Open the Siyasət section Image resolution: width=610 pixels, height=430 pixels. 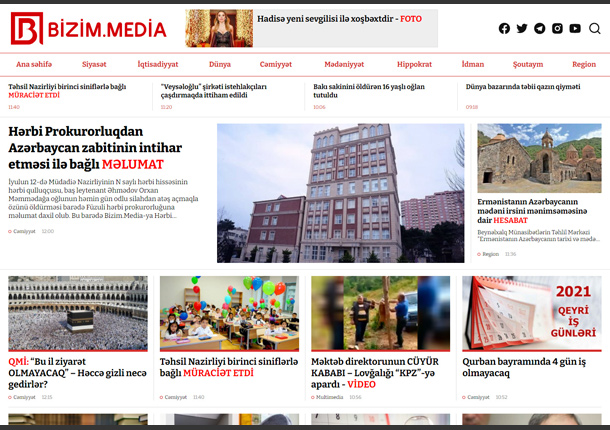coord(94,64)
